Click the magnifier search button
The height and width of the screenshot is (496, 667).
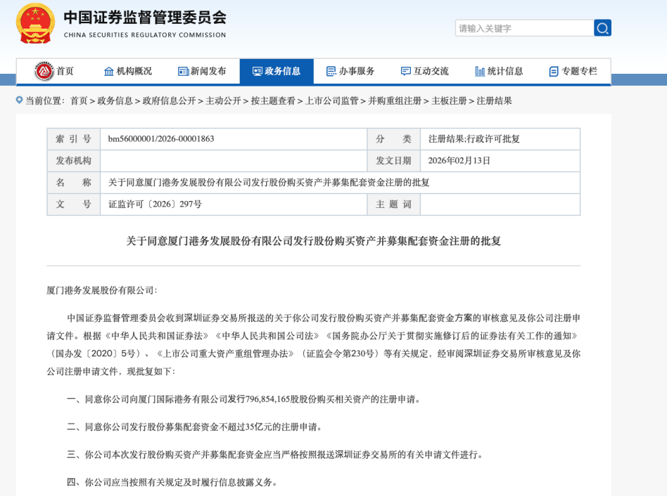602,28
